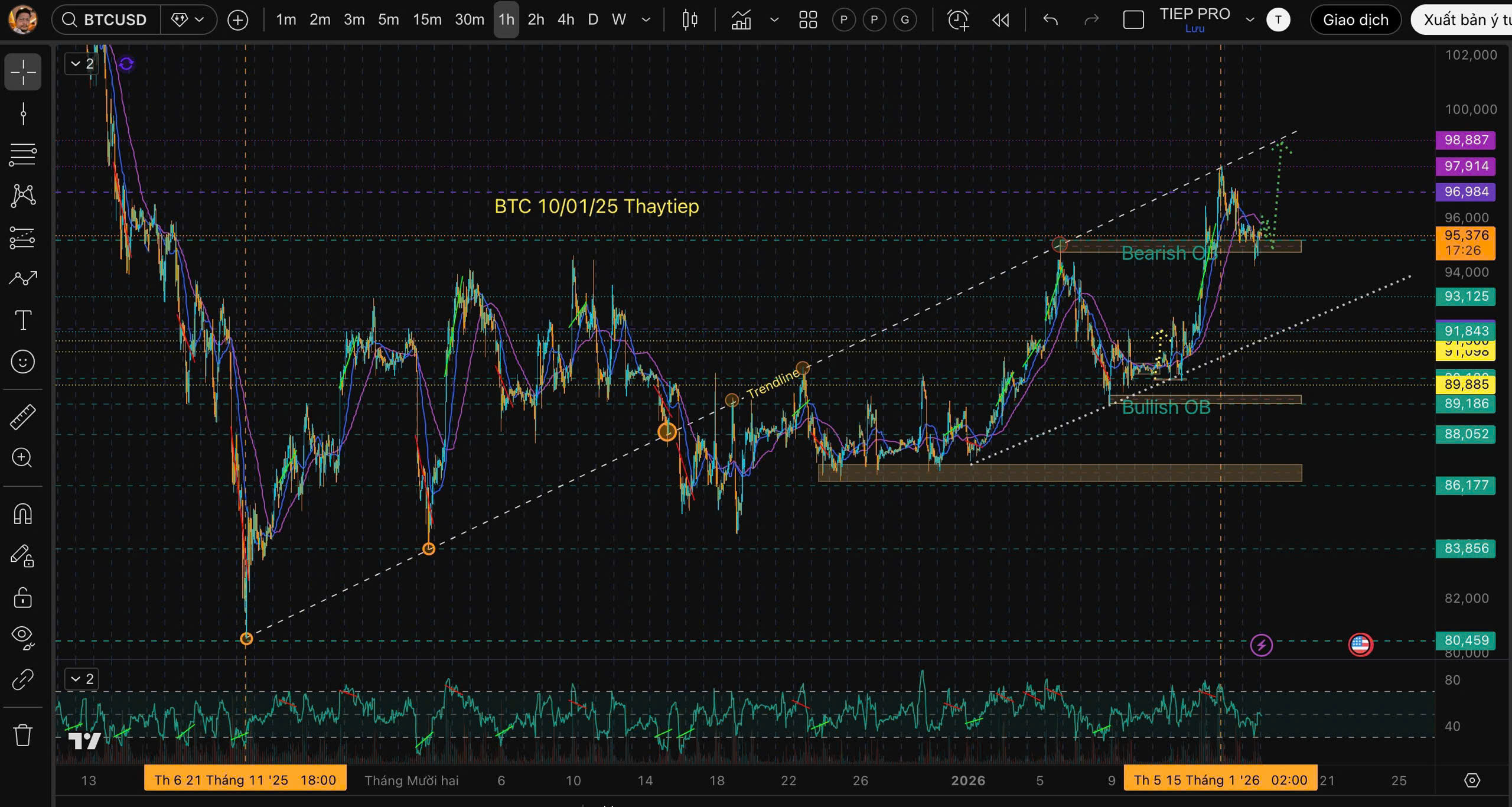
Task: Open the ruler measure tool
Action: 22,417
